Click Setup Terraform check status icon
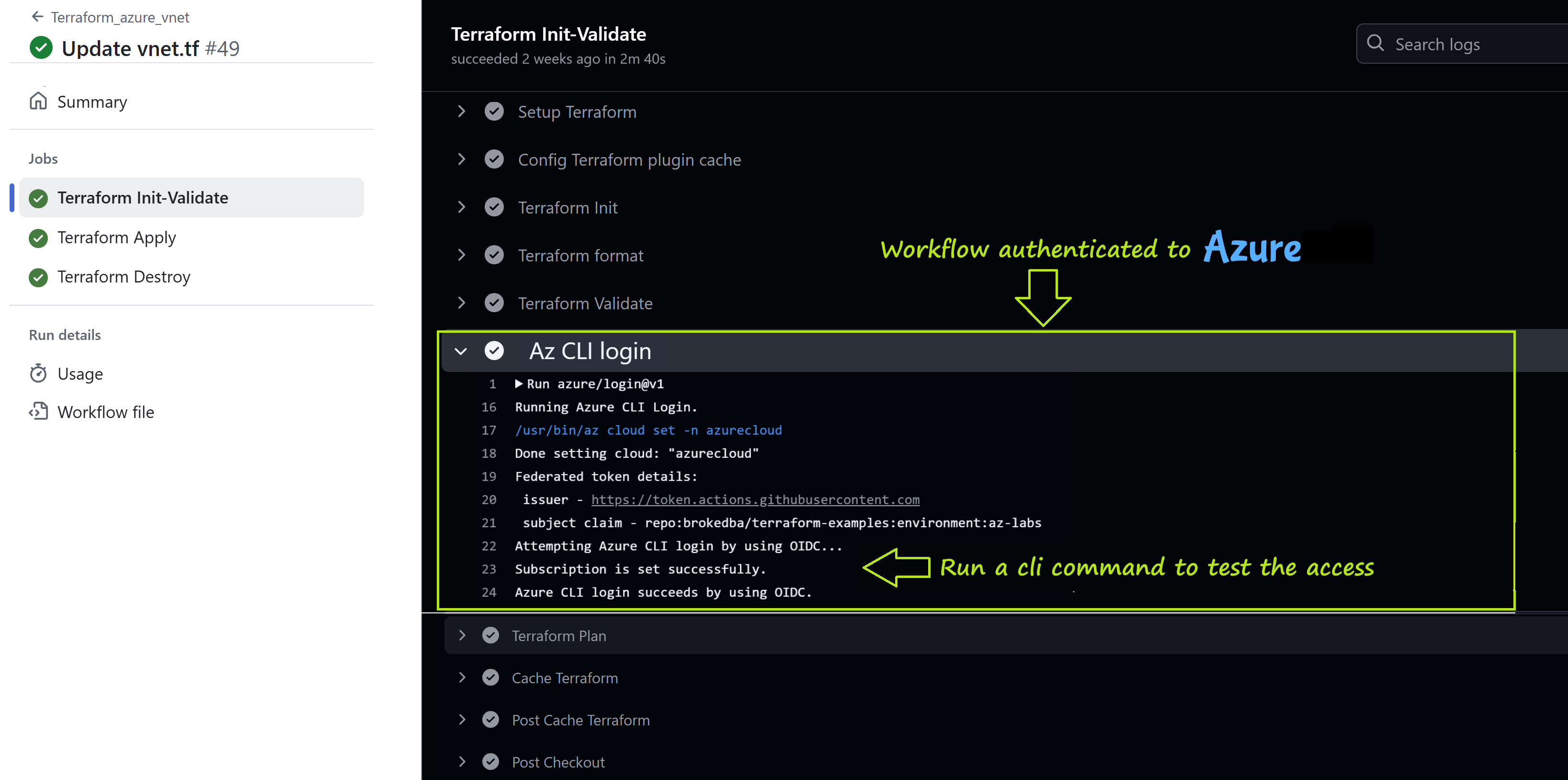This screenshot has width=1568, height=780. pyautogui.click(x=494, y=112)
